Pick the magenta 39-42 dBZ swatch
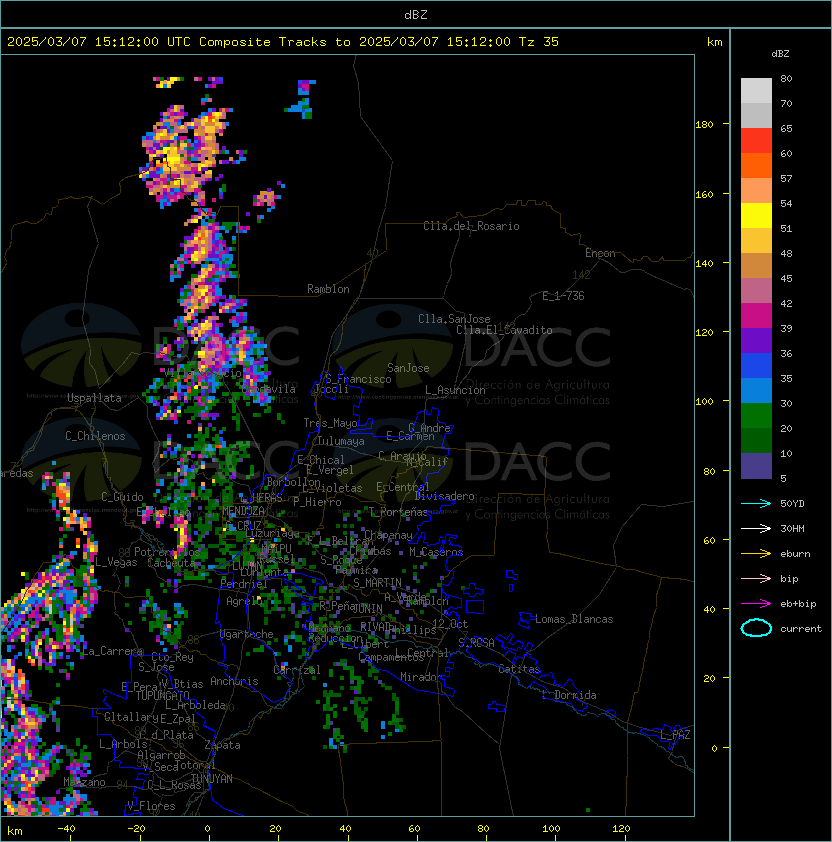832x842 pixels. [x=756, y=315]
